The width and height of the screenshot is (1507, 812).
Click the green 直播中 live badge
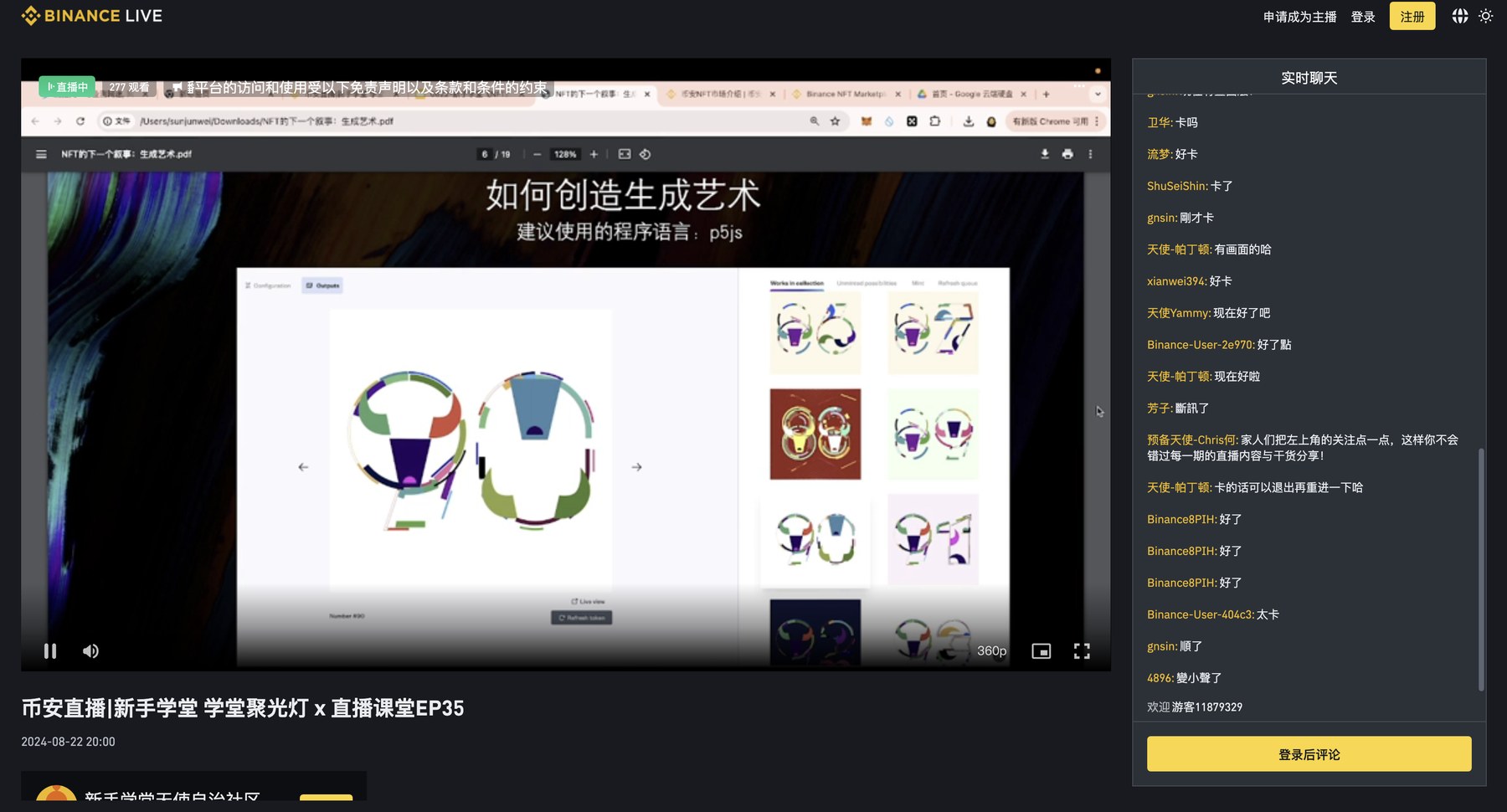click(x=67, y=87)
